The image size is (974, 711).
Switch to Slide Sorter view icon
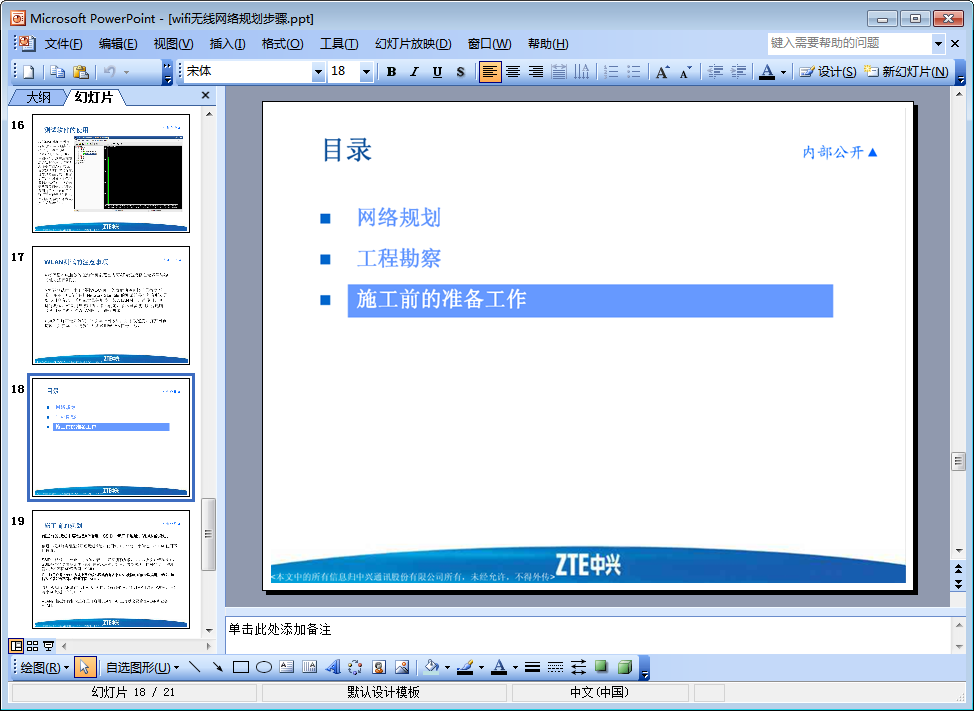(32, 646)
